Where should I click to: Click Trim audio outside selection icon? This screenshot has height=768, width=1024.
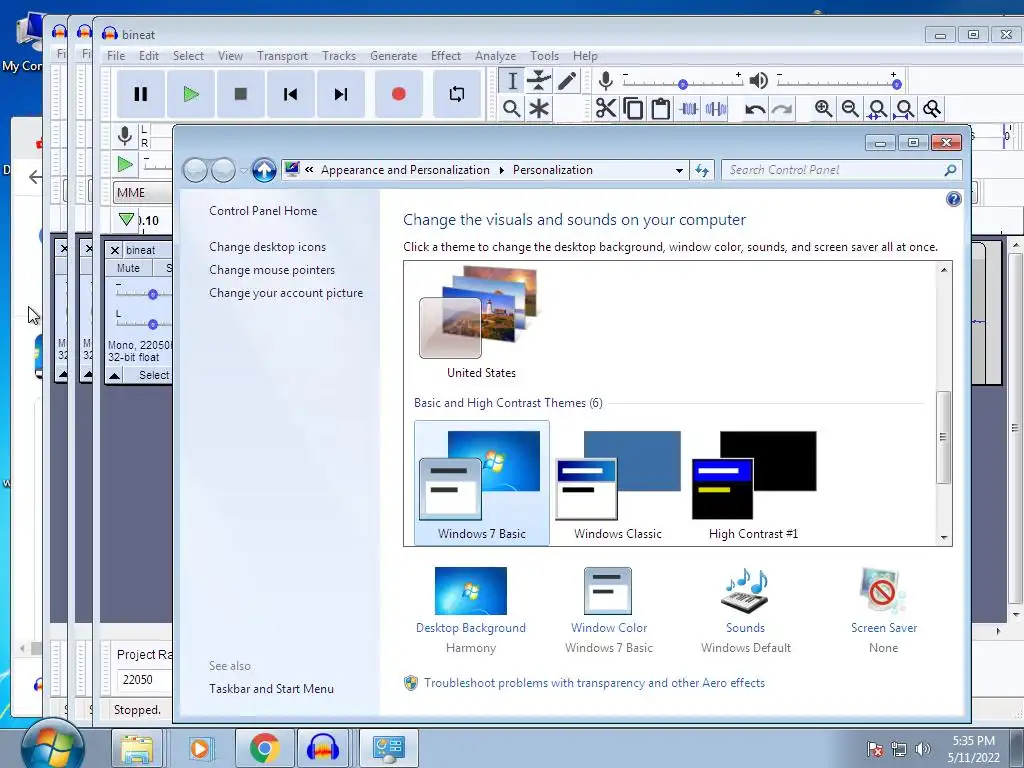(x=688, y=108)
